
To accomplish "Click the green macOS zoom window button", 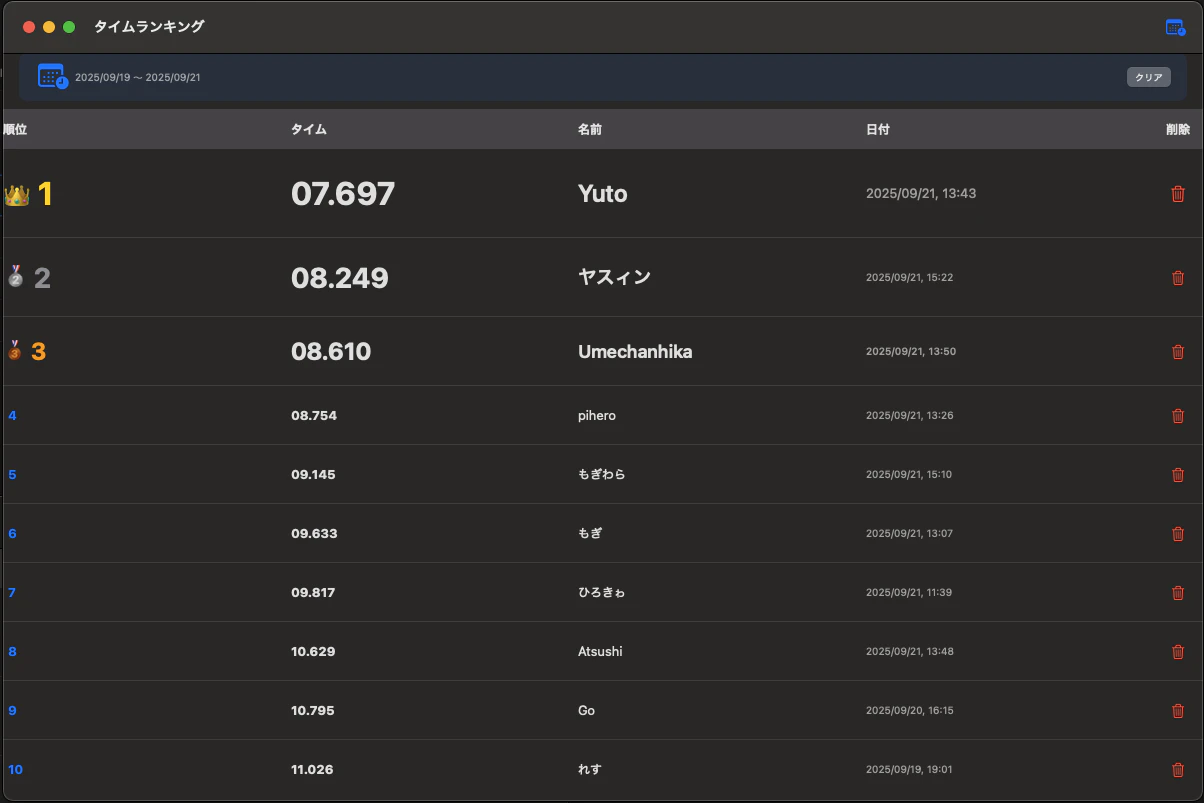I will (69, 27).
